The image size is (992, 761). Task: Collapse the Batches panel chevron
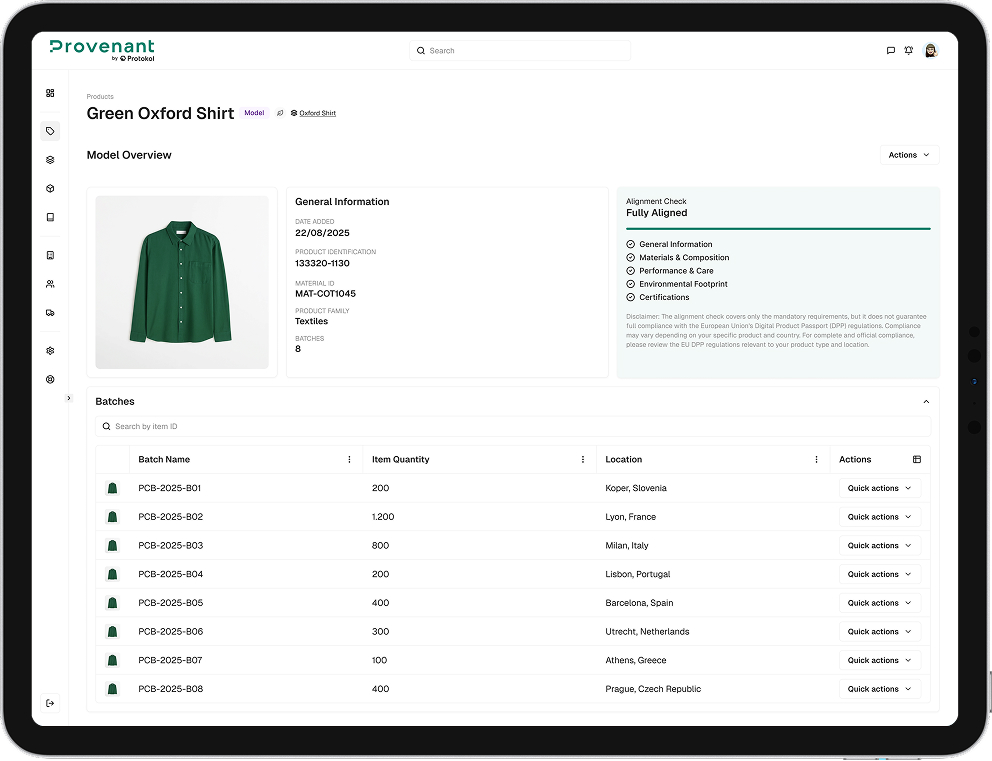pyautogui.click(x=925, y=401)
